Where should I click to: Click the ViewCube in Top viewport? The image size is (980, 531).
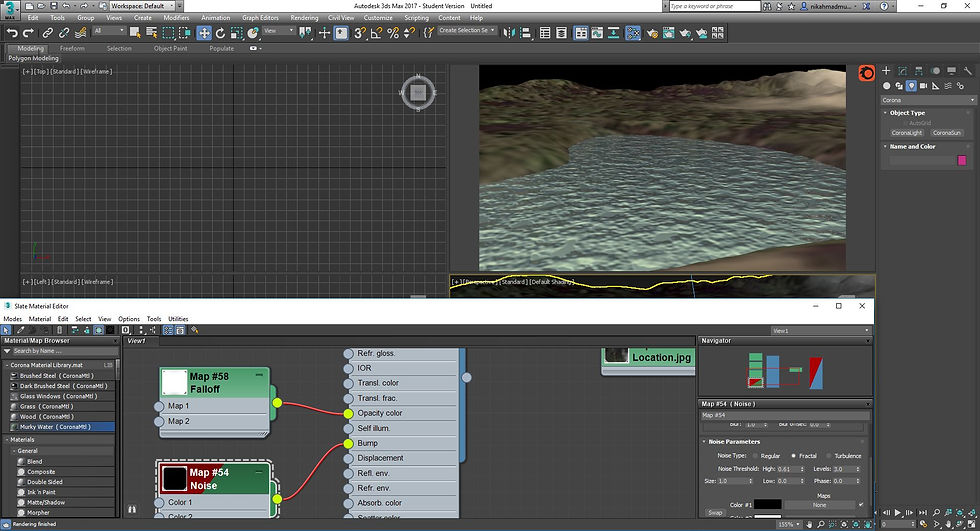[x=418, y=93]
